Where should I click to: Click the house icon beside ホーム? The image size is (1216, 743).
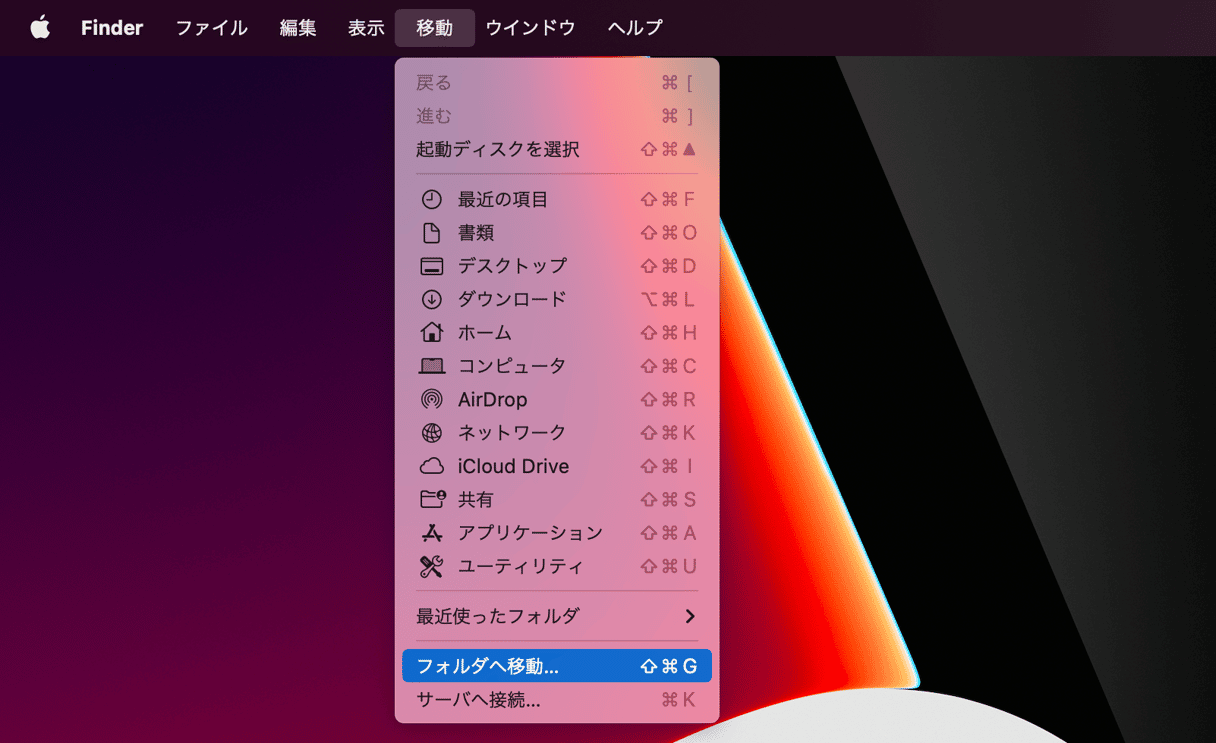[x=431, y=332]
